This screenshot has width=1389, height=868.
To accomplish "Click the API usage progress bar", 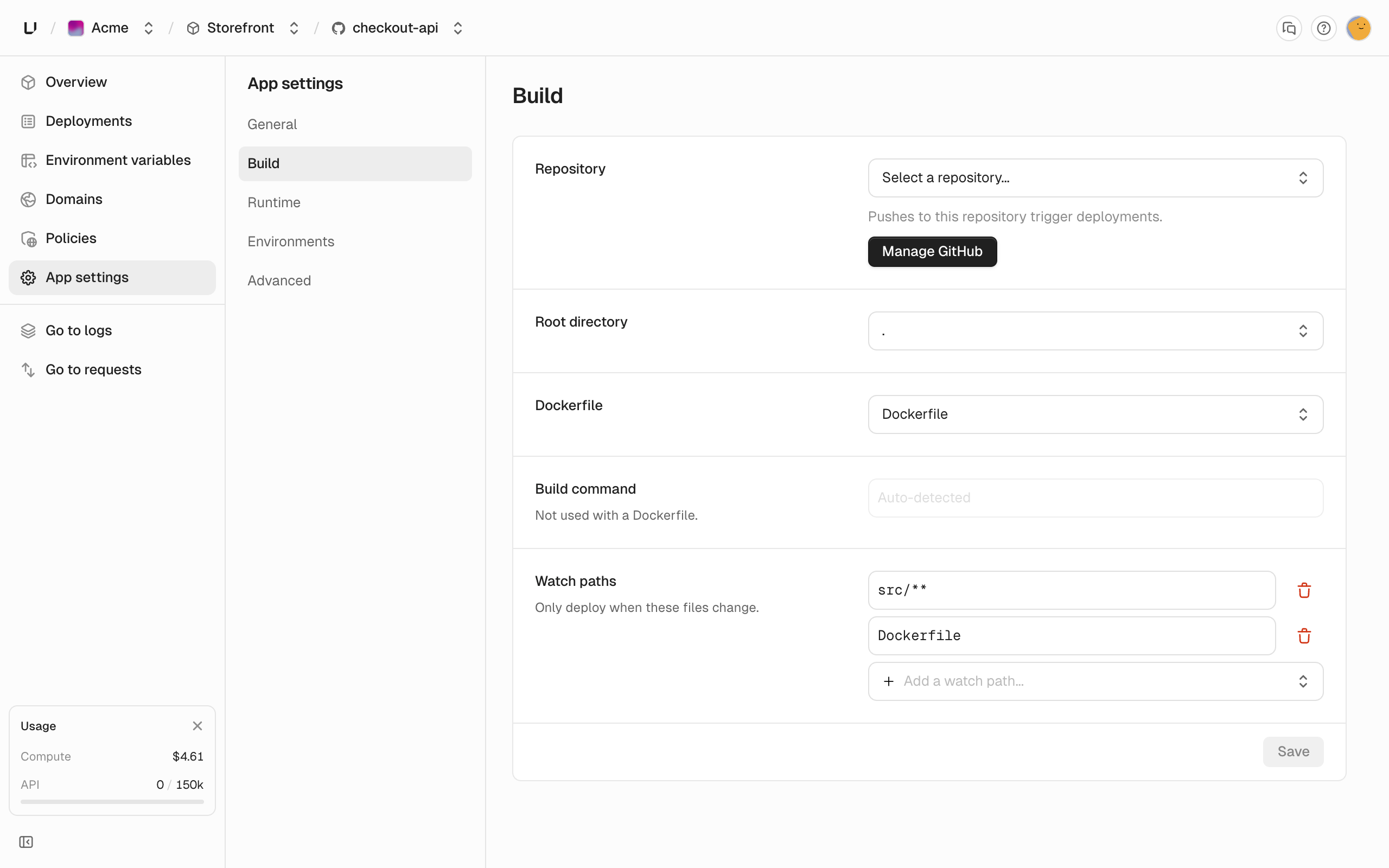I will tap(112, 801).
